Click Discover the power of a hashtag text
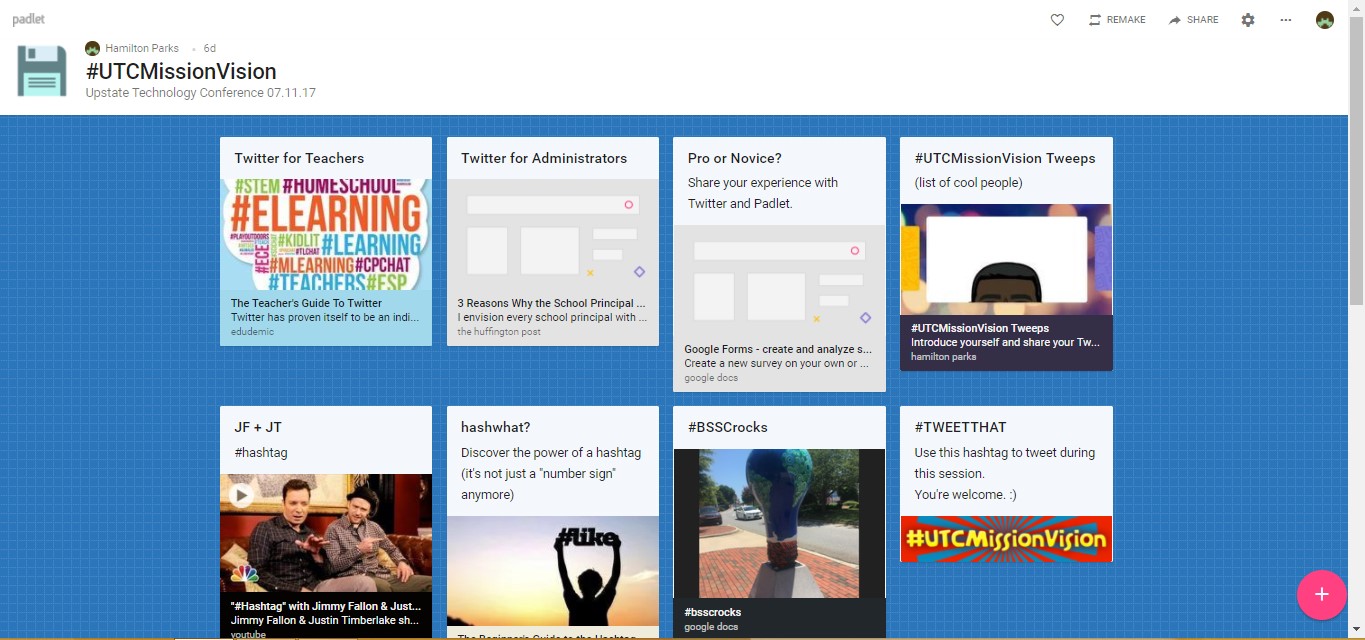1365x640 pixels. pyautogui.click(x=551, y=473)
